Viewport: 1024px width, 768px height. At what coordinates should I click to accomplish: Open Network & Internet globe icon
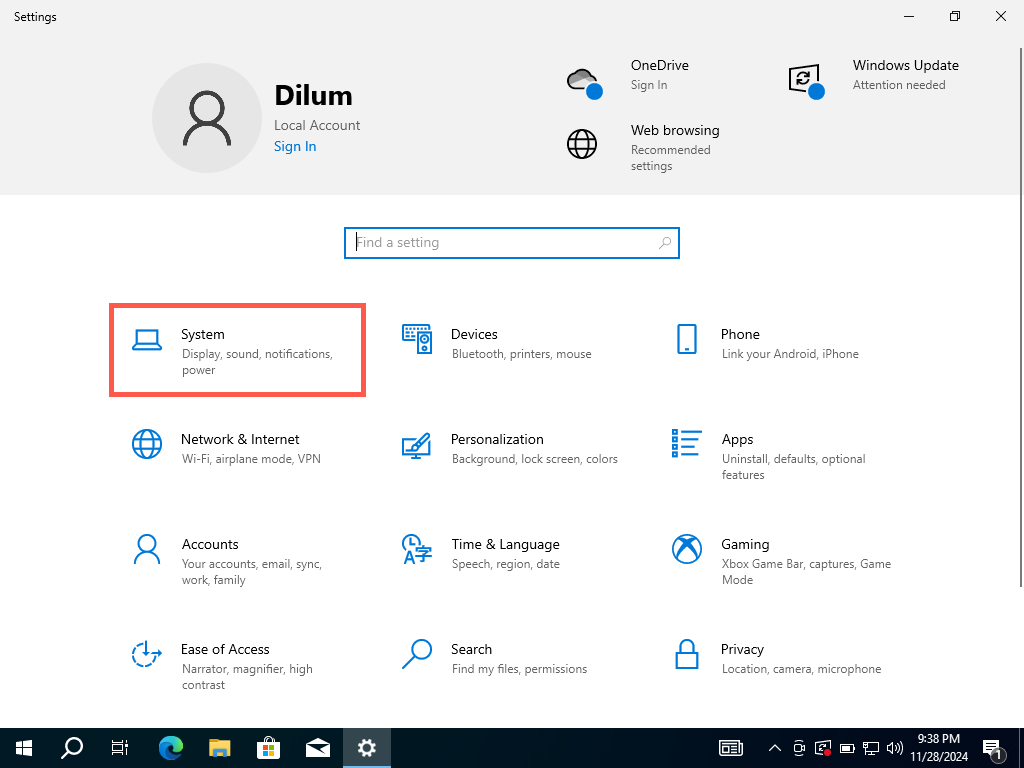click(147, 444)
